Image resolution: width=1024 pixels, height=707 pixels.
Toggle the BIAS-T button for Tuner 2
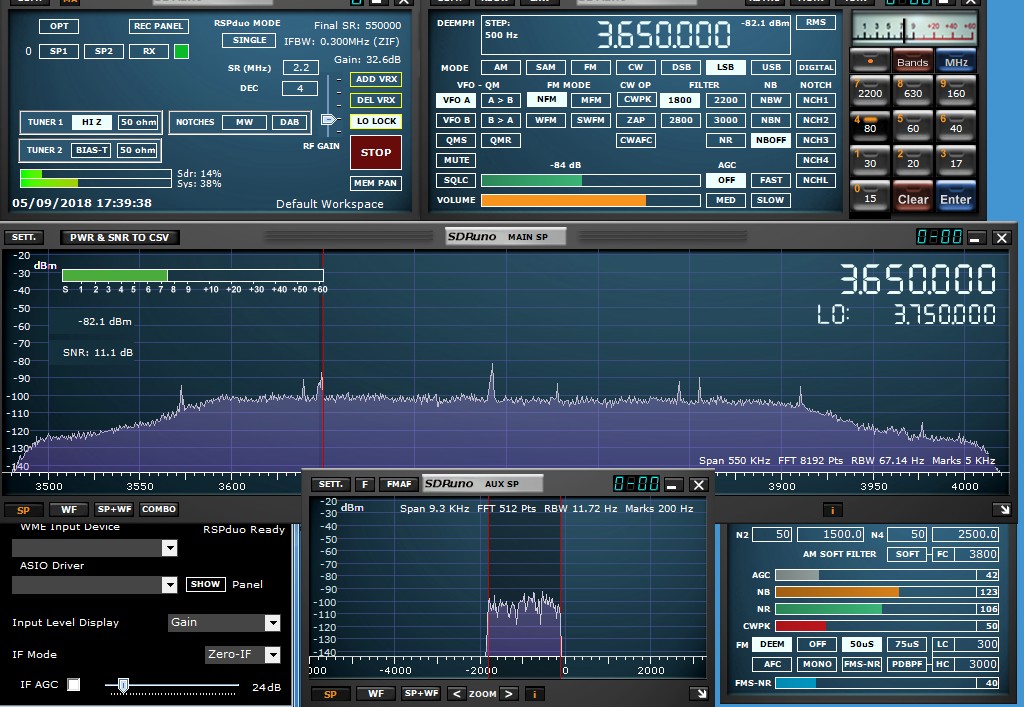click(x=91, y=150)
